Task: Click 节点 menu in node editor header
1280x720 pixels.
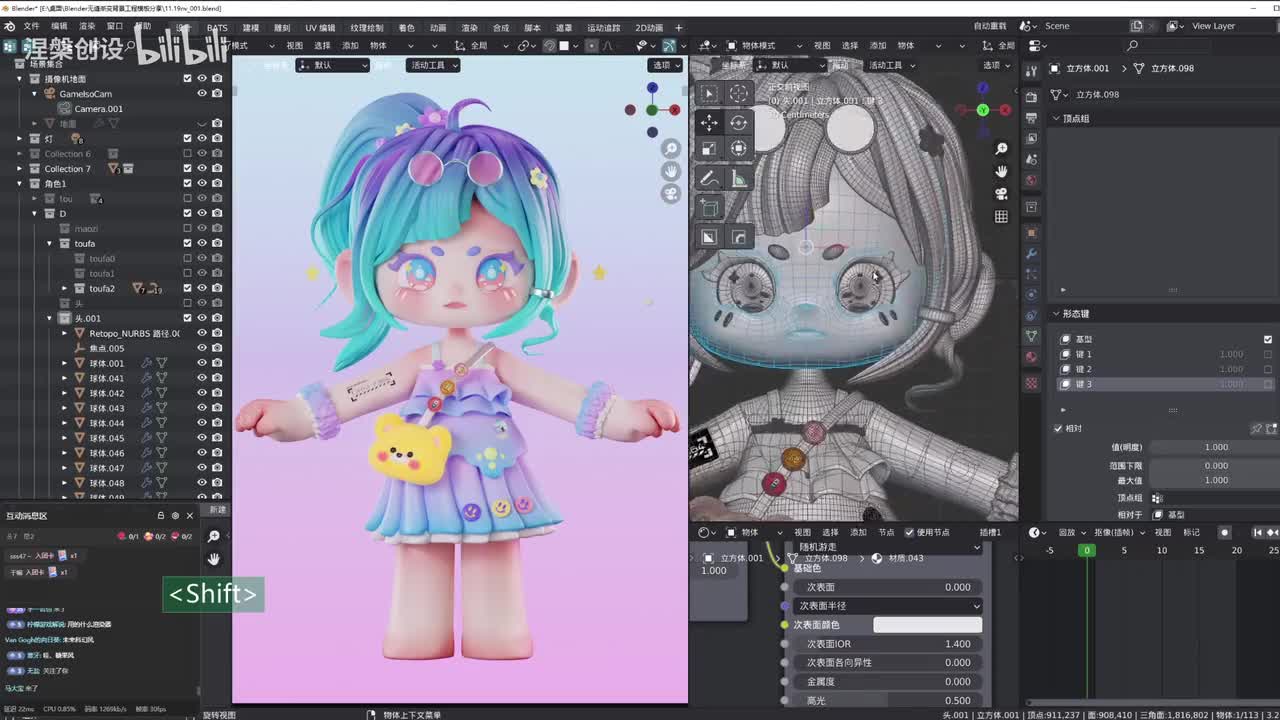Action: (x=886, y=532)
